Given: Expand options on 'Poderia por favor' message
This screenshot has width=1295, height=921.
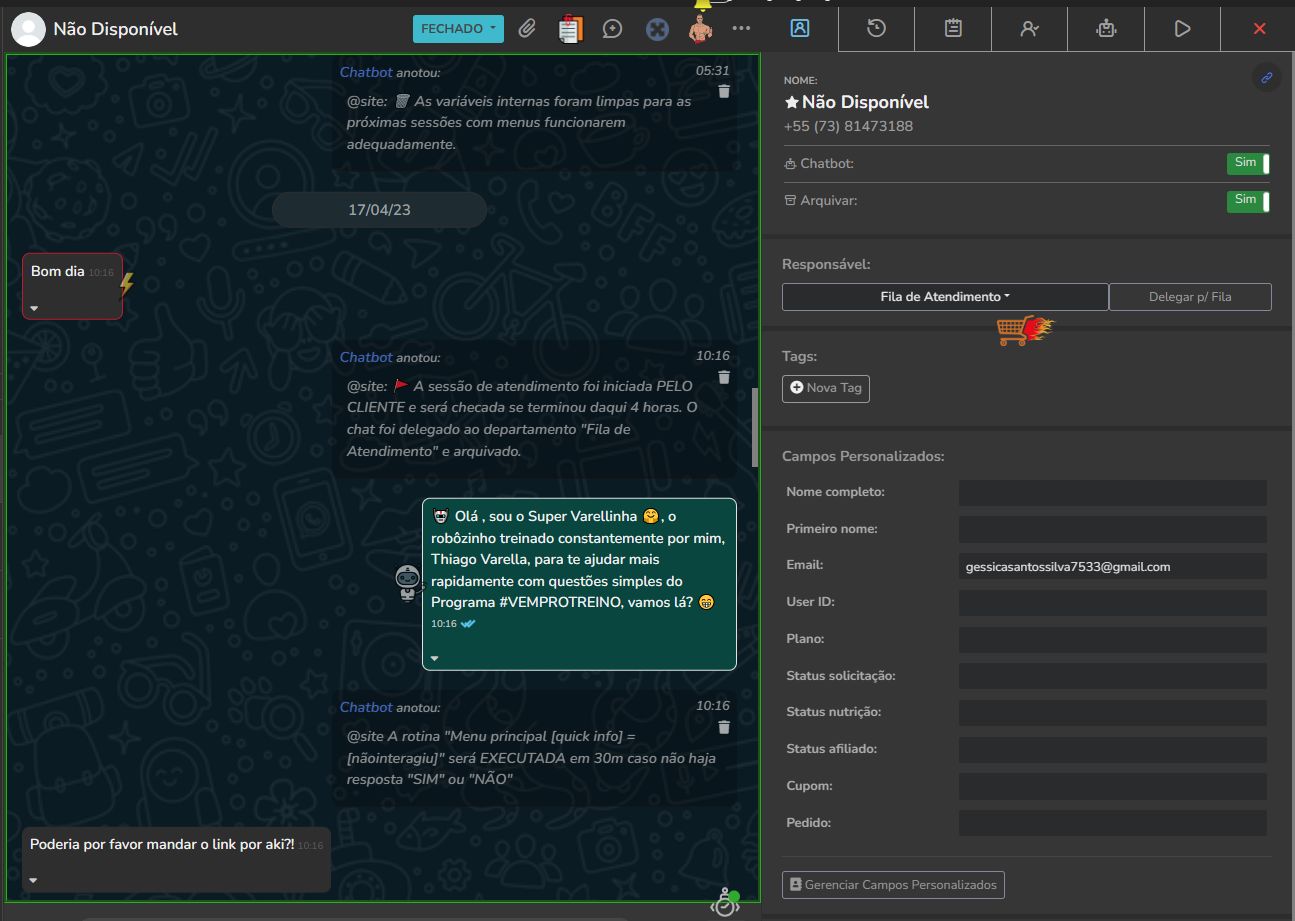Looking at the screenshot, I should (34, 880).
